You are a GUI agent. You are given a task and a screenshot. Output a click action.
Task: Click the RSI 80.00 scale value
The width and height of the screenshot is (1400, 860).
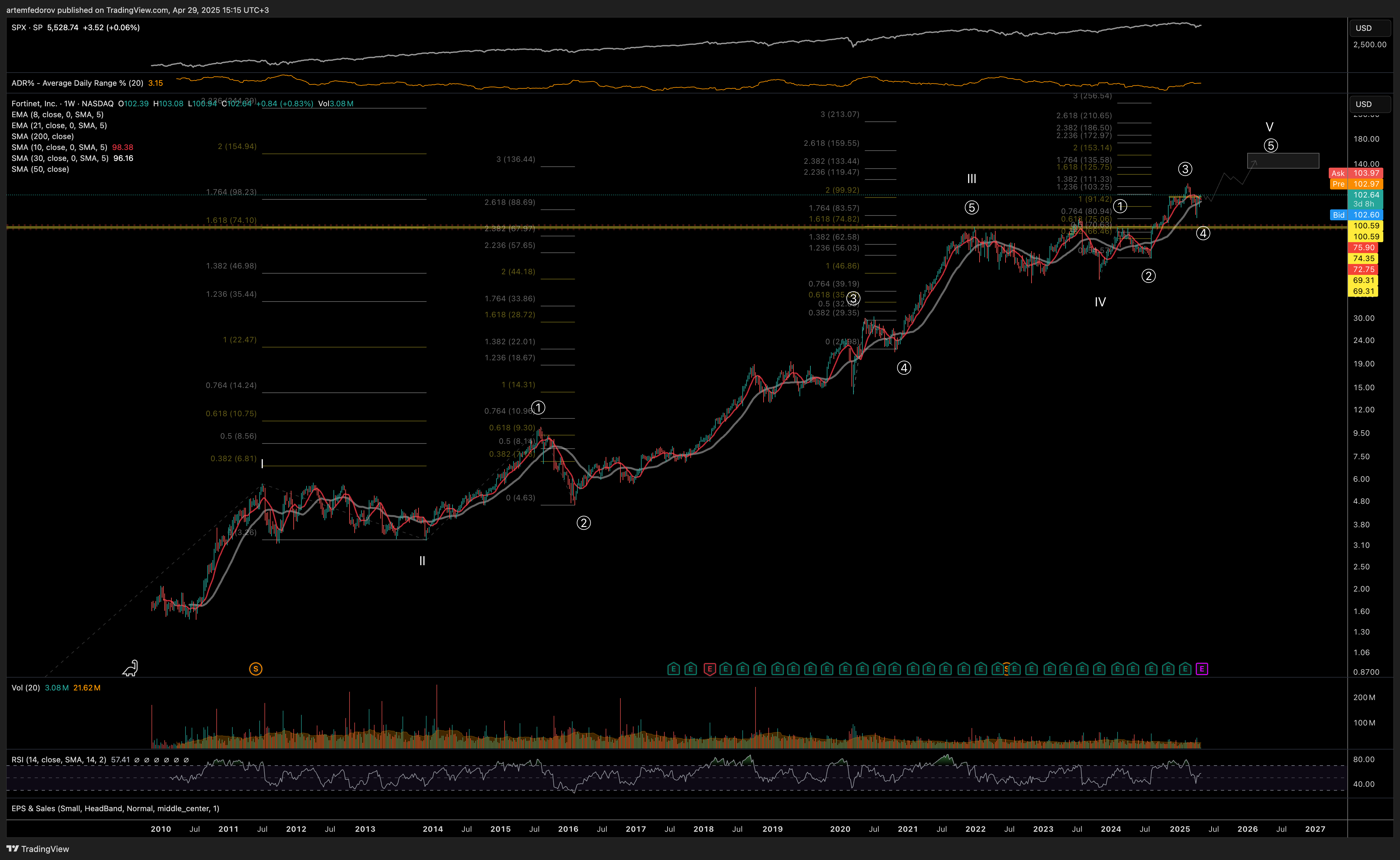click(x=1364, y=759)
